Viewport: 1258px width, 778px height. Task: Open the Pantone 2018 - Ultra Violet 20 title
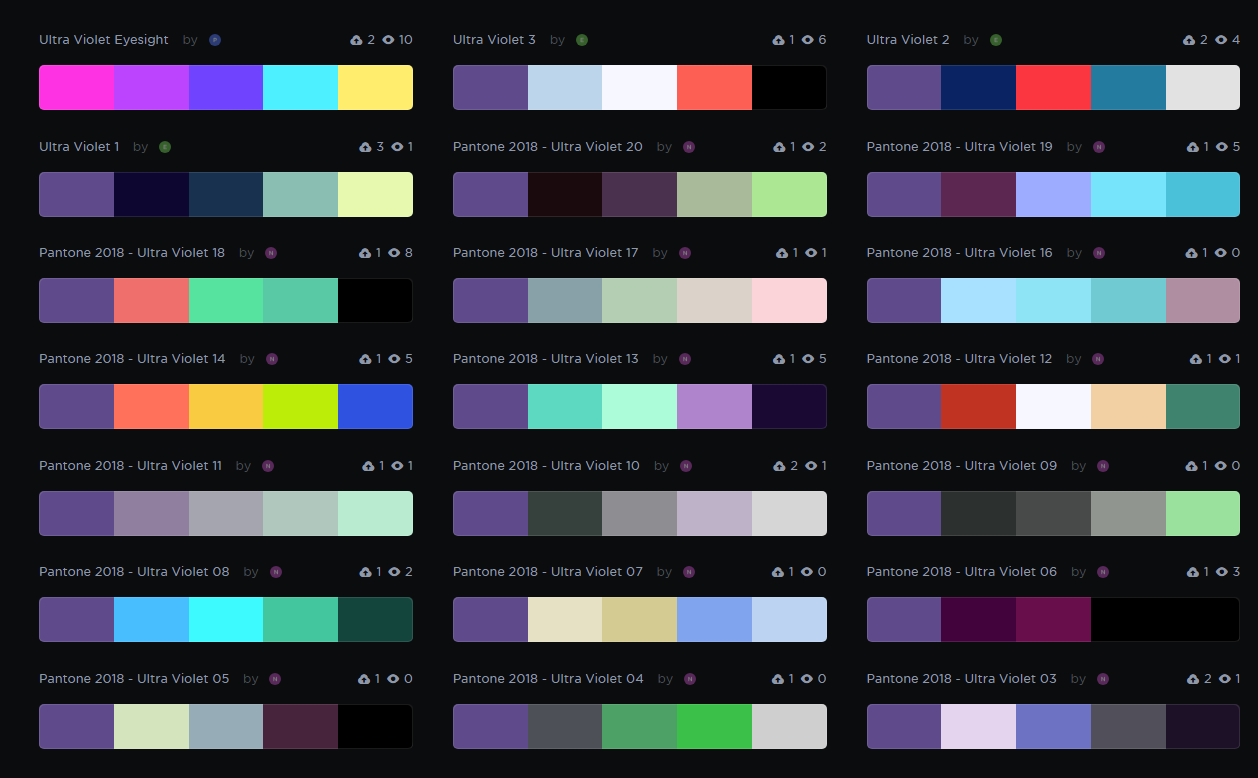[548, 147]
